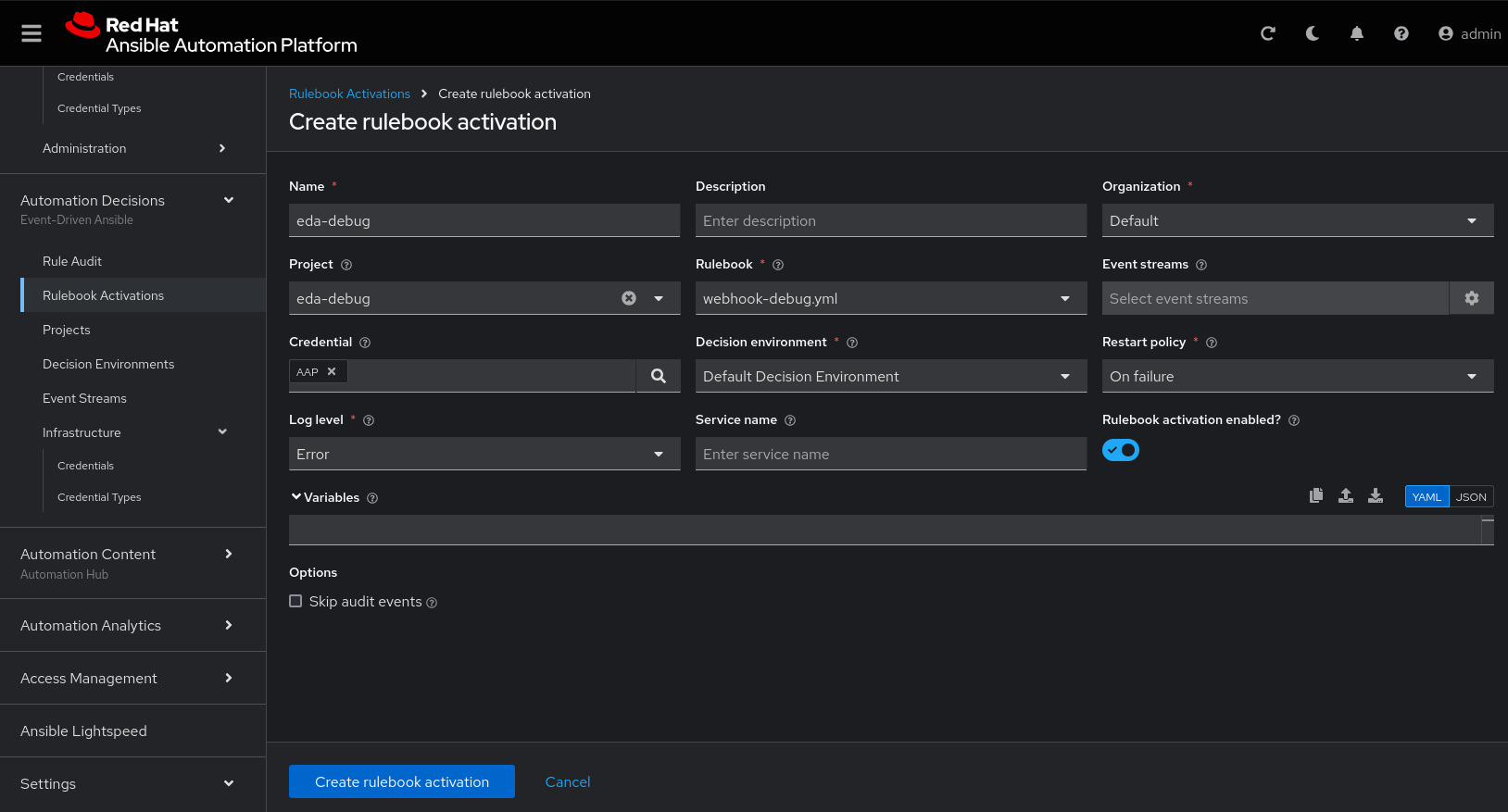Clear the eda-debug project selection
The image size is (1508, 812).
click(629, 298)
